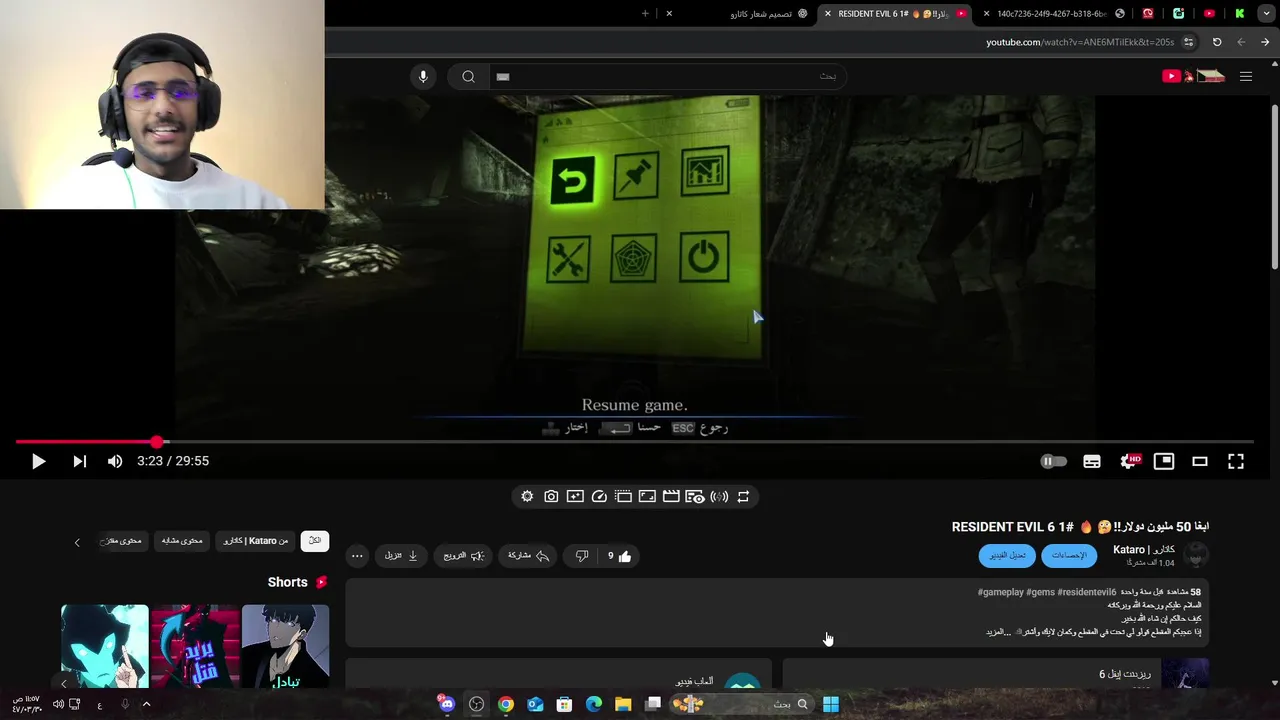Image resolution: width=1280 pixels, height=720 pixels.
Task: Open site settings tune icon in address bar
Action: point(1188,42)
